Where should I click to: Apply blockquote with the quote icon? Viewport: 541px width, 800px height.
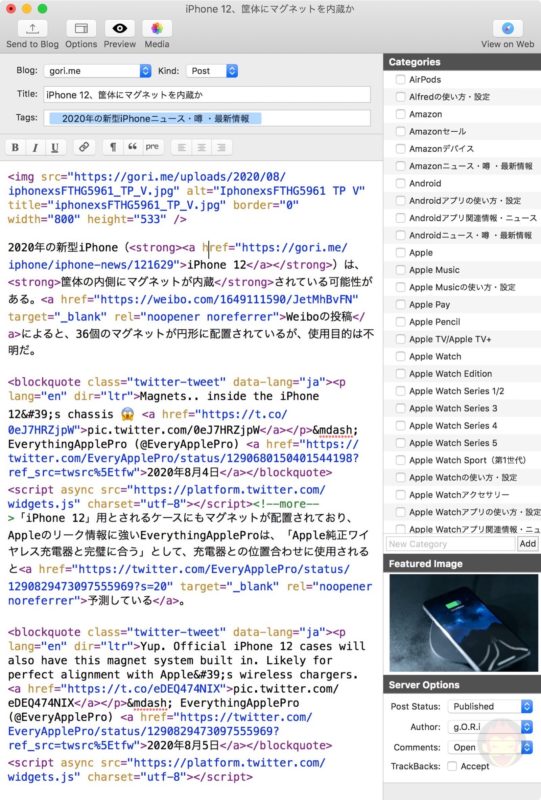(132, 147)
